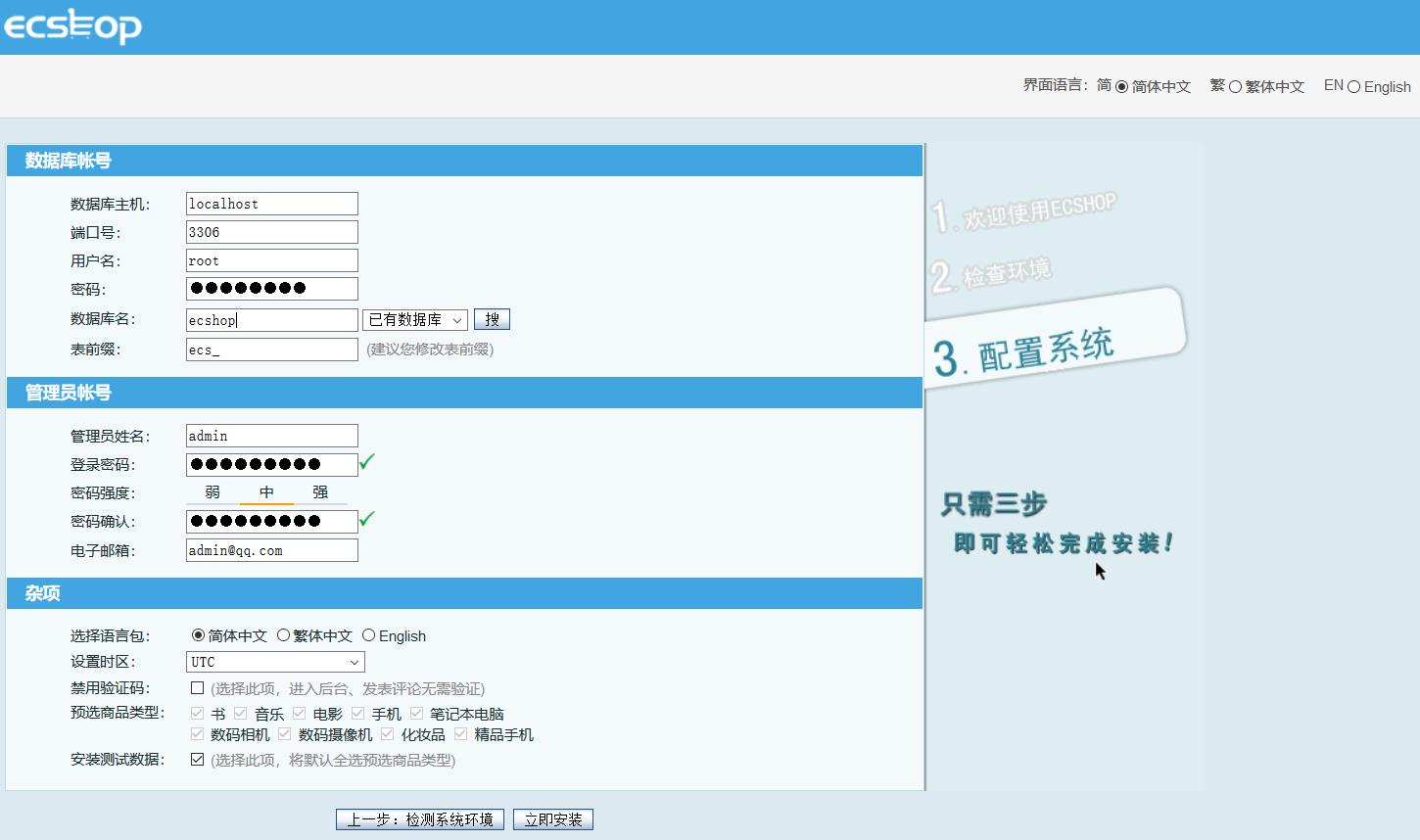Click the green checkmark beside 登录密码

point(367,462)
